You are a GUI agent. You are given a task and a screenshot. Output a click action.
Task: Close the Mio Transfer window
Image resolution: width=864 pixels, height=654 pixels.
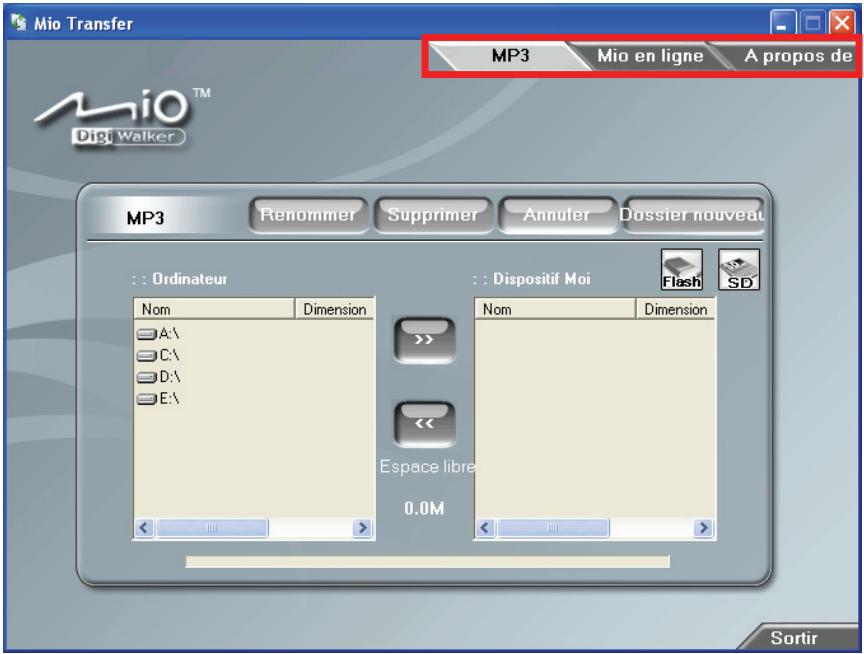pyautogui.click(x=843, y=23)
